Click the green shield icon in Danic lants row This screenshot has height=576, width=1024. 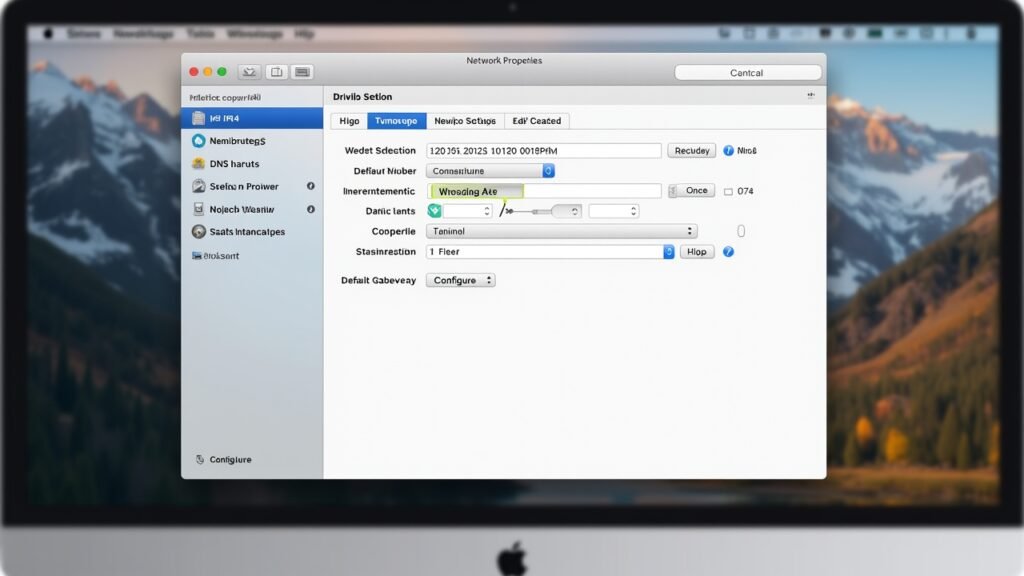point(434,211)
